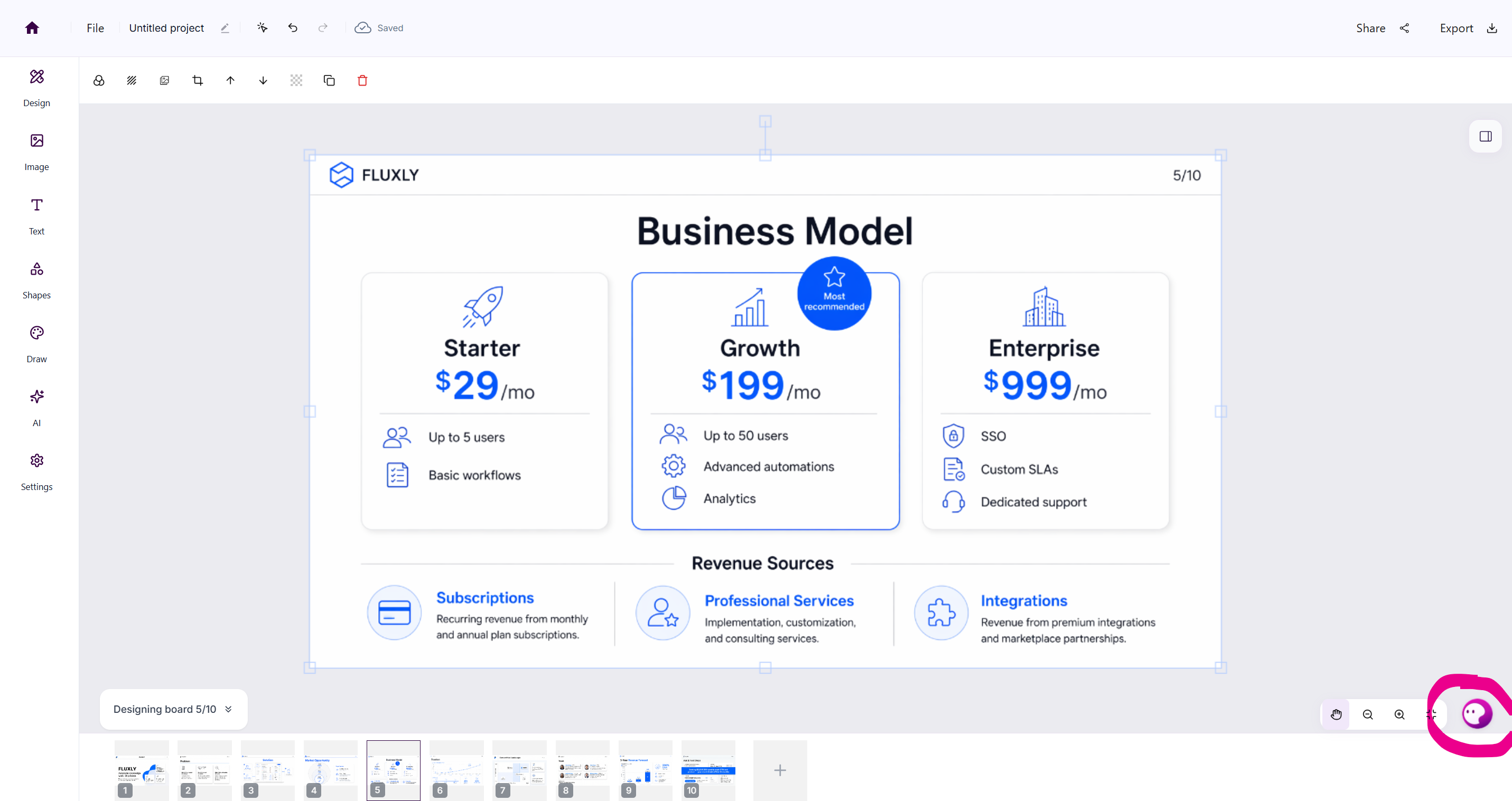This screenshot has height=801, width=1512.
Task: Open the Text panel
Action: pos(36,216)
